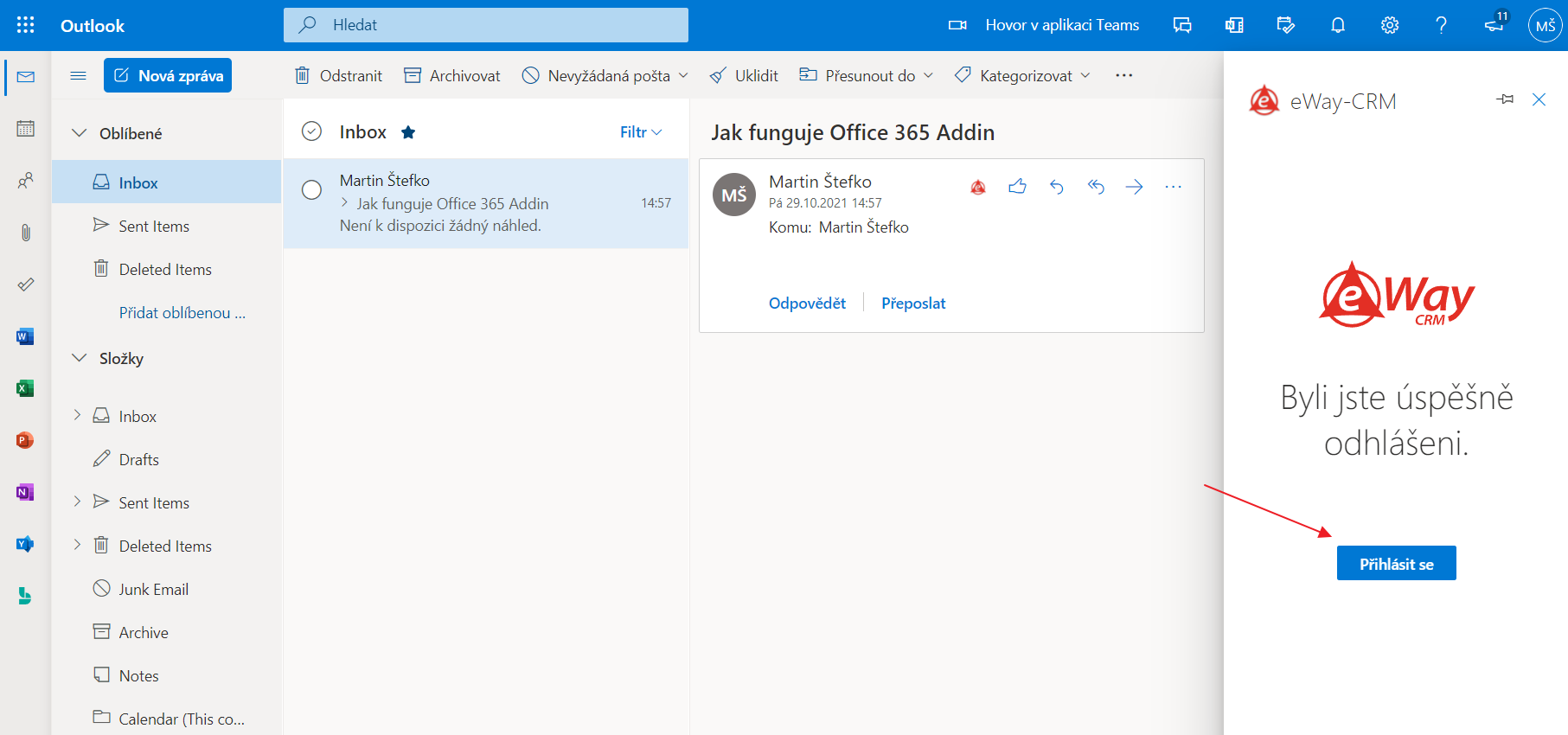Open Settings gear
Image resolution: width=1568 pixels, height=735 pixels.
[x=1390, y=25]
